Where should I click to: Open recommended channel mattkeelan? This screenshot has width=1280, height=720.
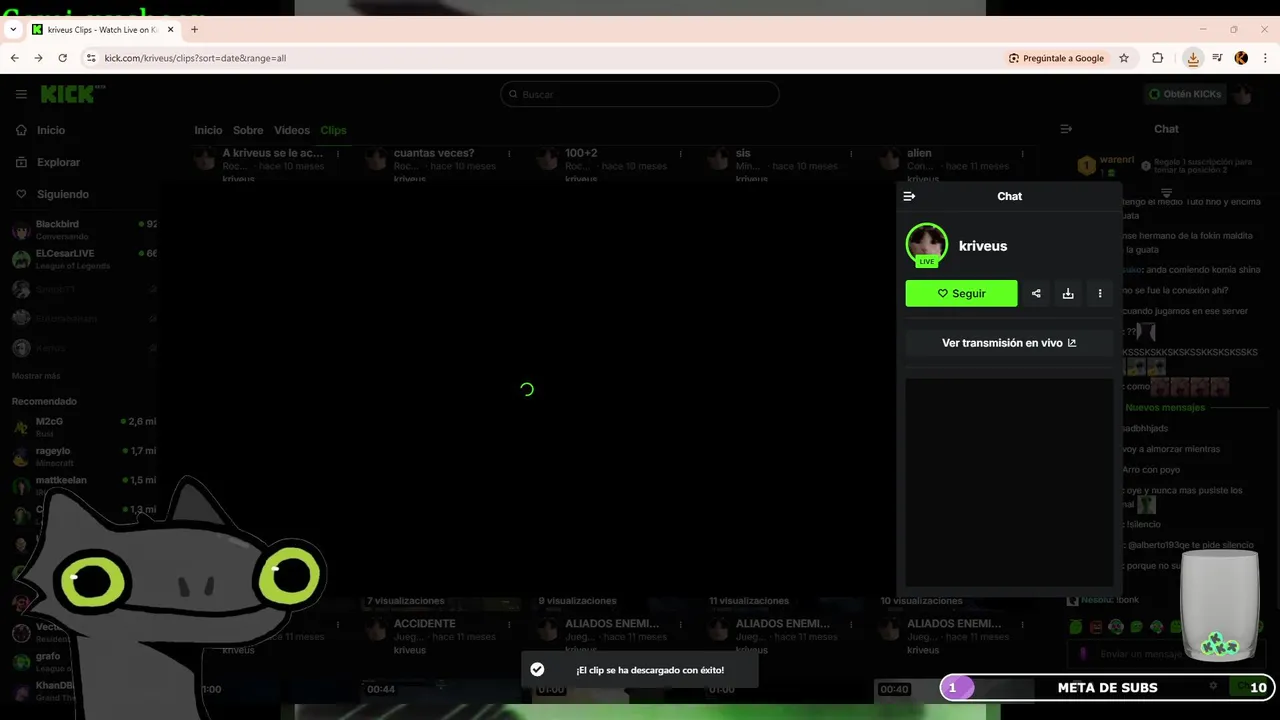84,485
